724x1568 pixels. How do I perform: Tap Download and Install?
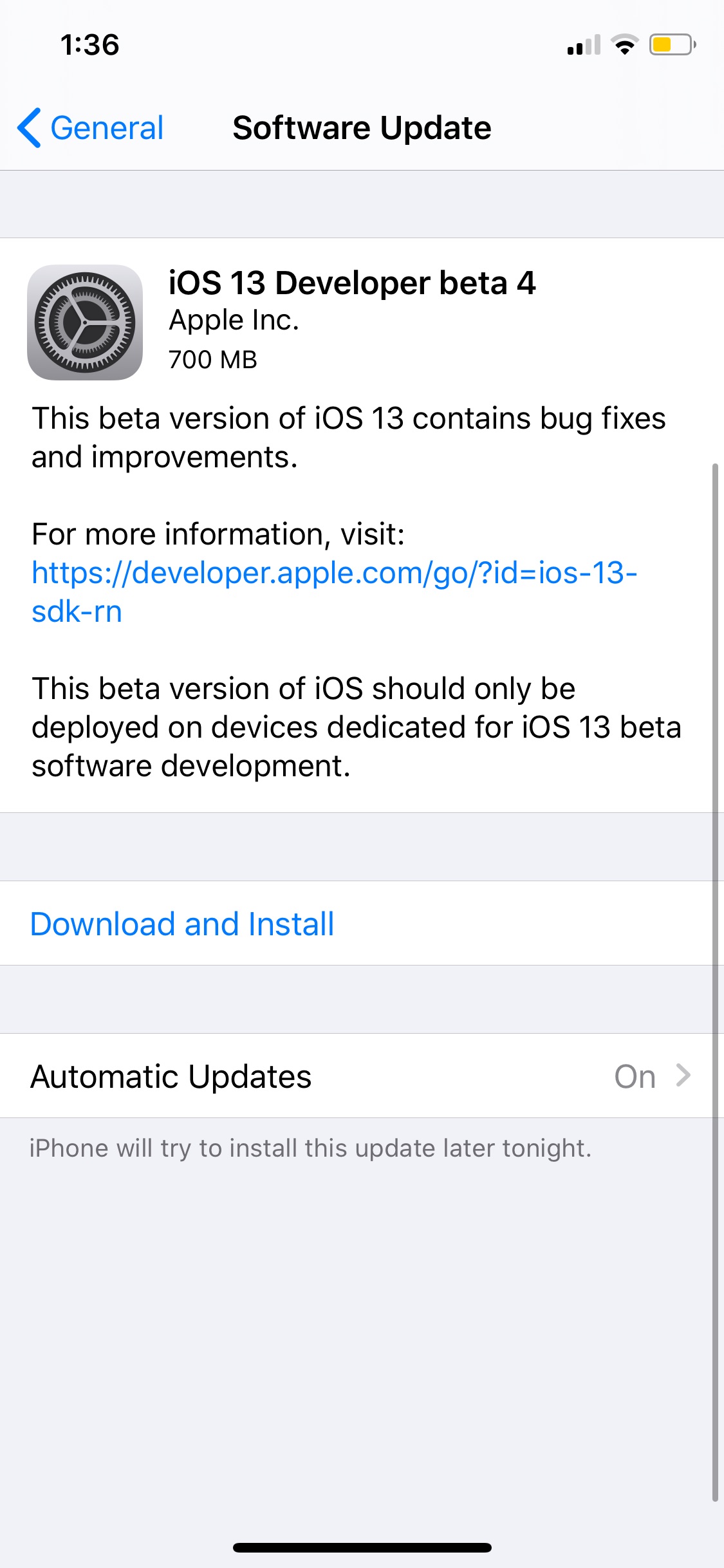[182, 923]
